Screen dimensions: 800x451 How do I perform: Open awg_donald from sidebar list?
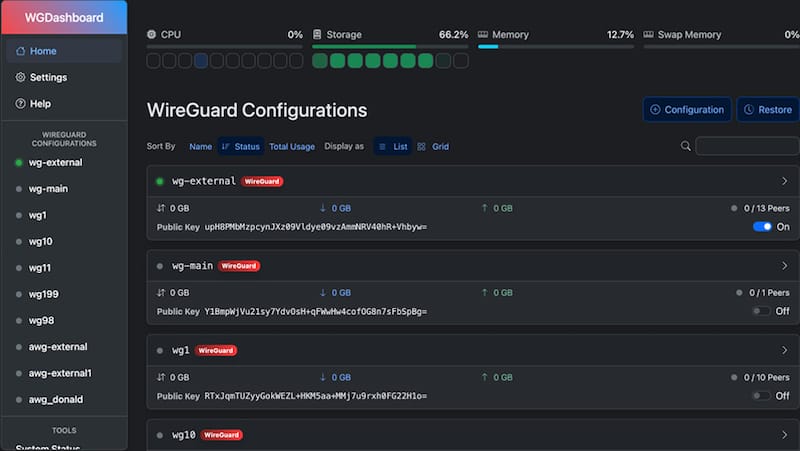pyautogui.click(x=55, y=399)
